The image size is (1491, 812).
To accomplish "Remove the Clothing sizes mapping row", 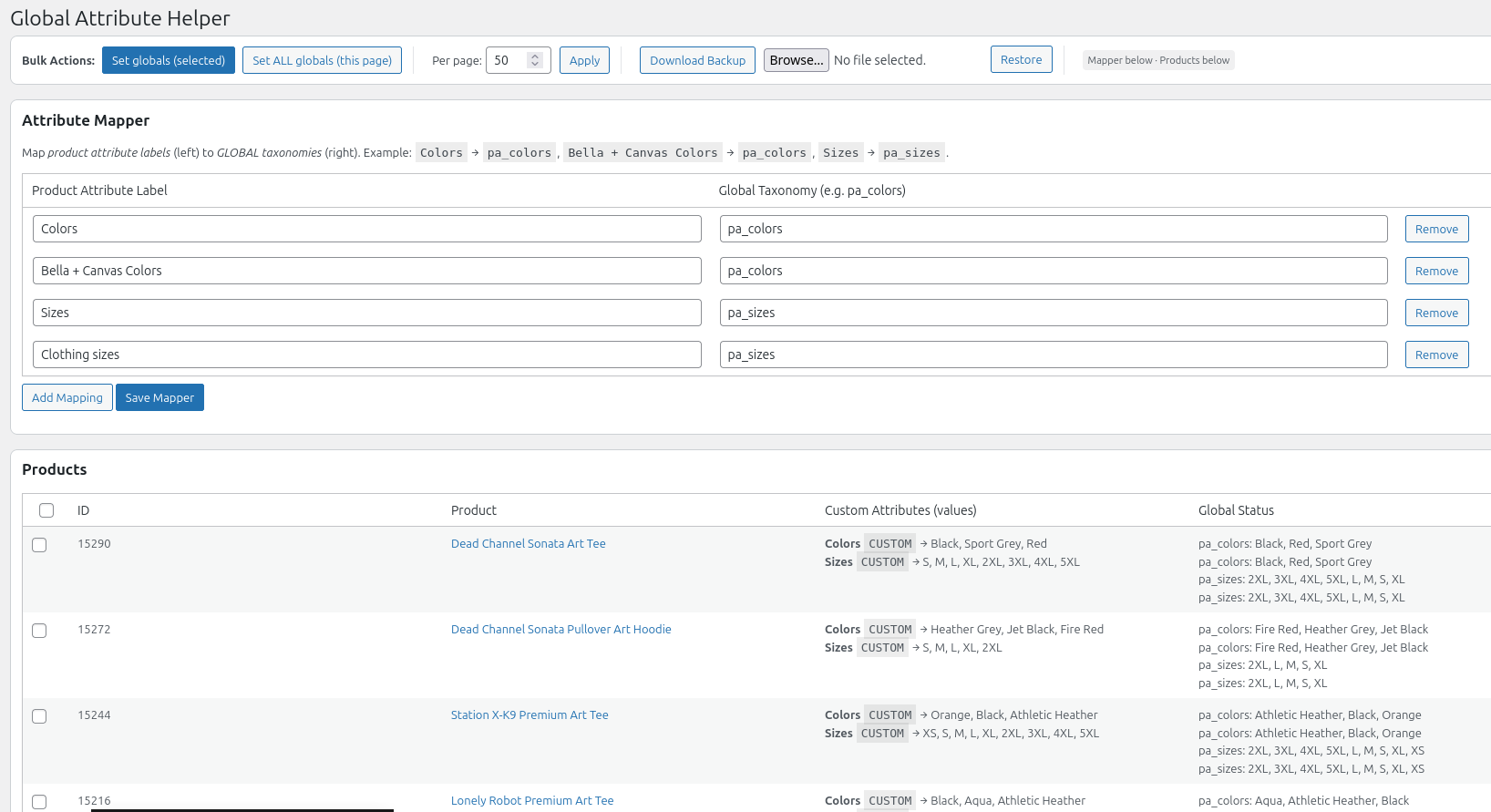I will [1436, 355].
